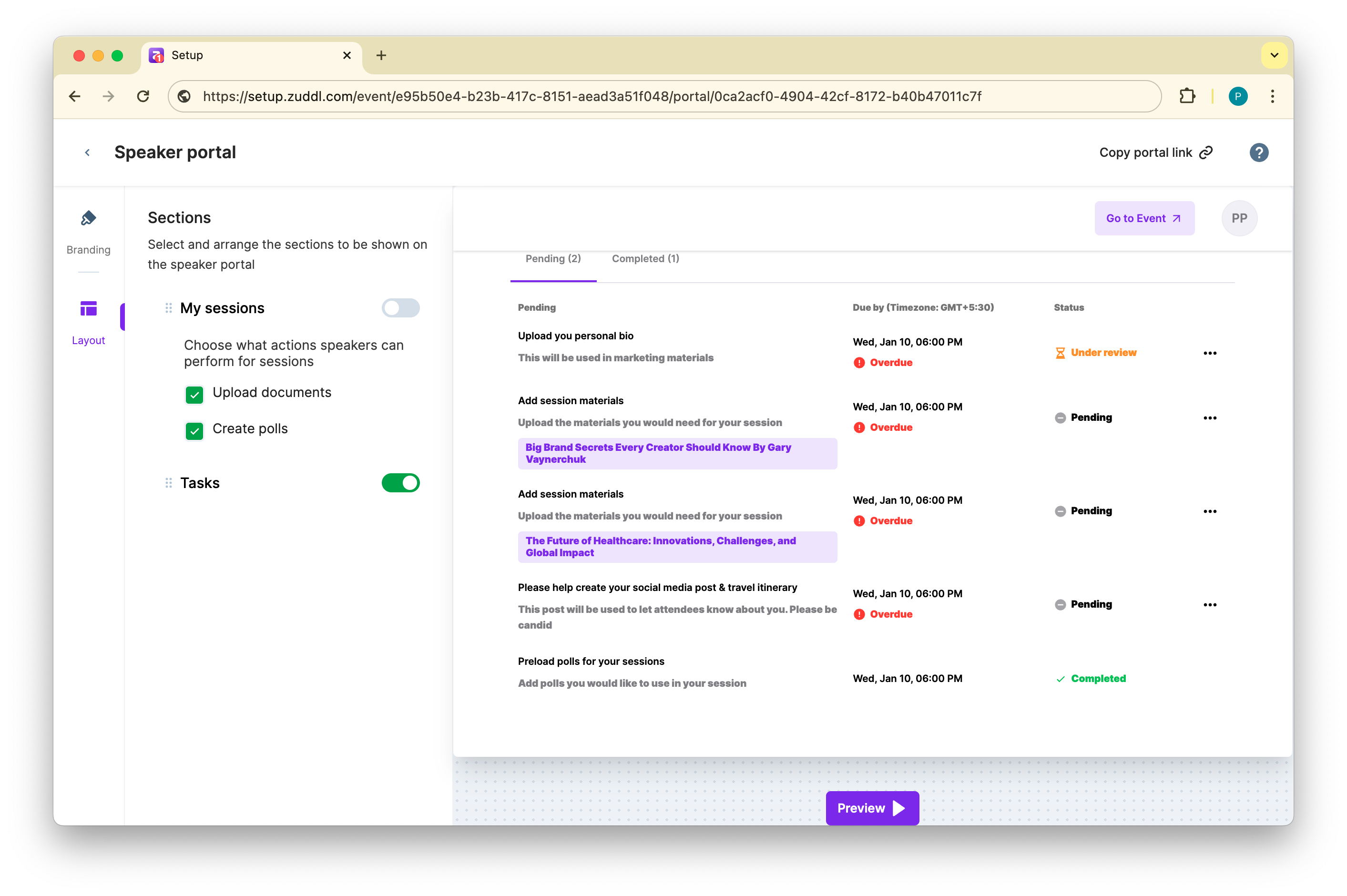The image size is (1347, 896).
Task: Disable the Tasks section toggle
Action: [x=400, y=483]
